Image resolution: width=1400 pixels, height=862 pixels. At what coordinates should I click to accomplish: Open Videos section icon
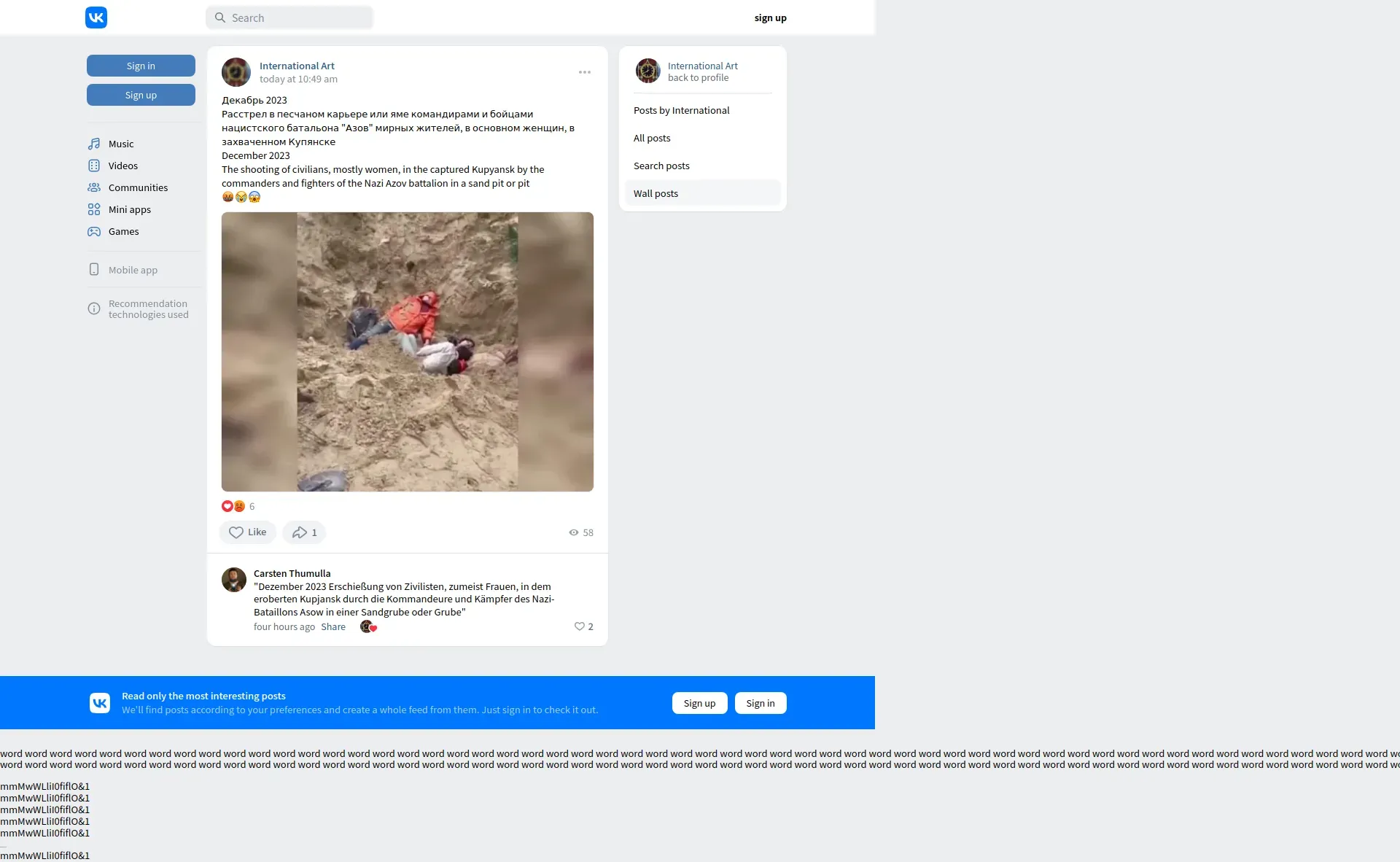pos(94,166)
